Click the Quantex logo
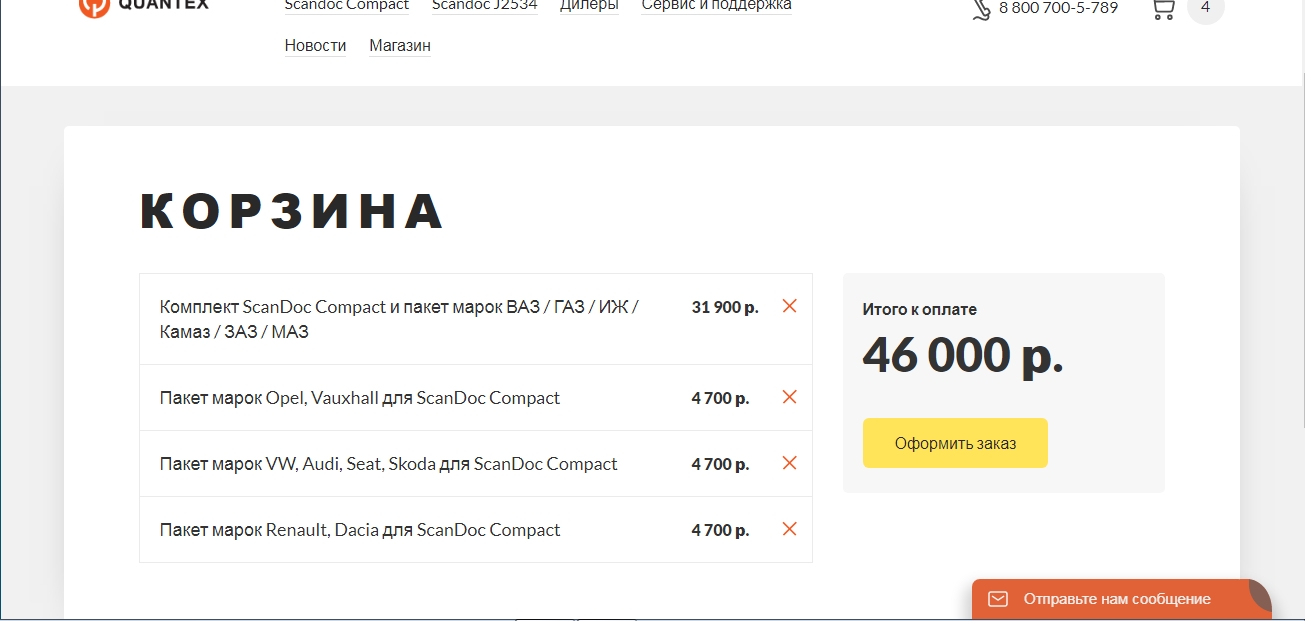 tap(144, 5)
